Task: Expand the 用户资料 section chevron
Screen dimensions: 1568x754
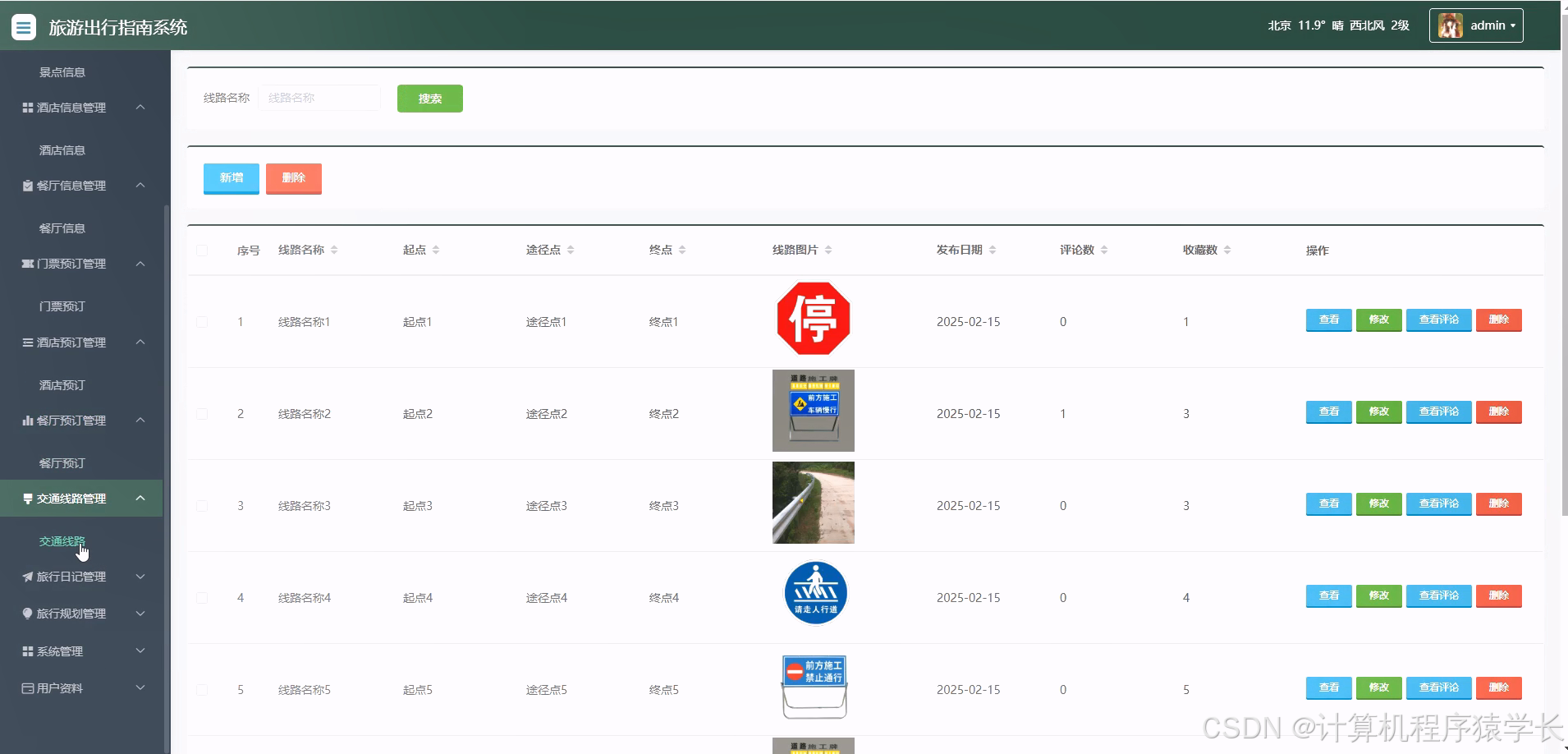Action: point(140,688)
